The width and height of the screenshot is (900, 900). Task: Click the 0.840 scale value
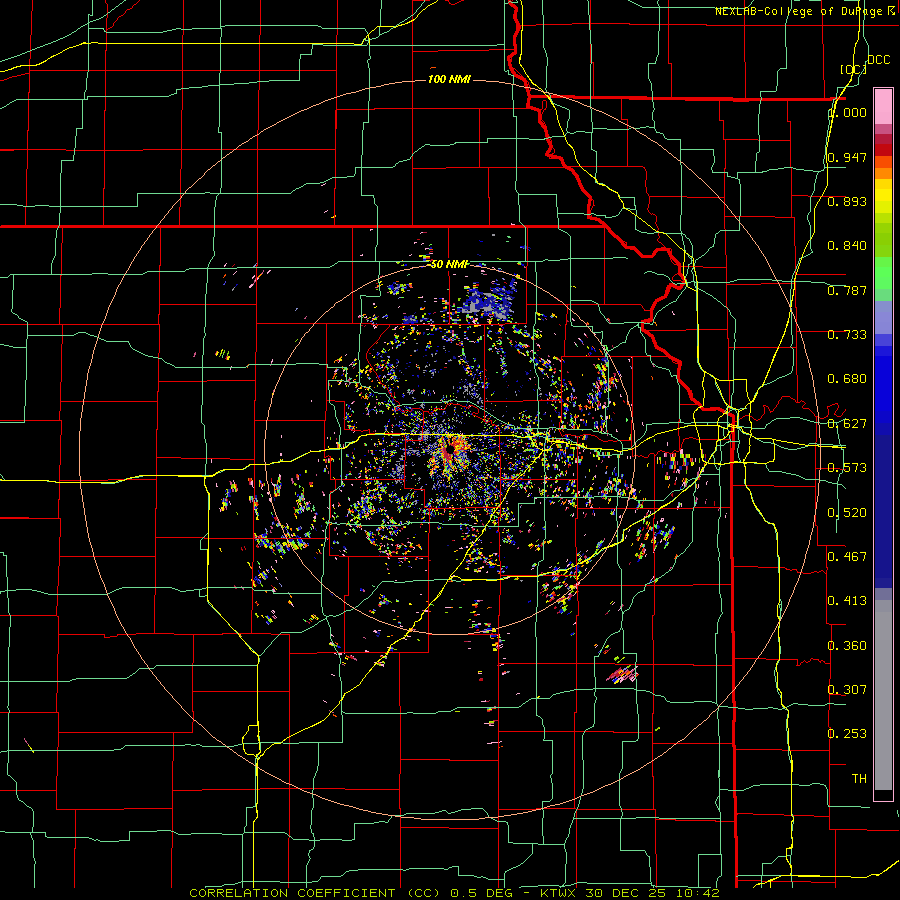click(847, 246)
